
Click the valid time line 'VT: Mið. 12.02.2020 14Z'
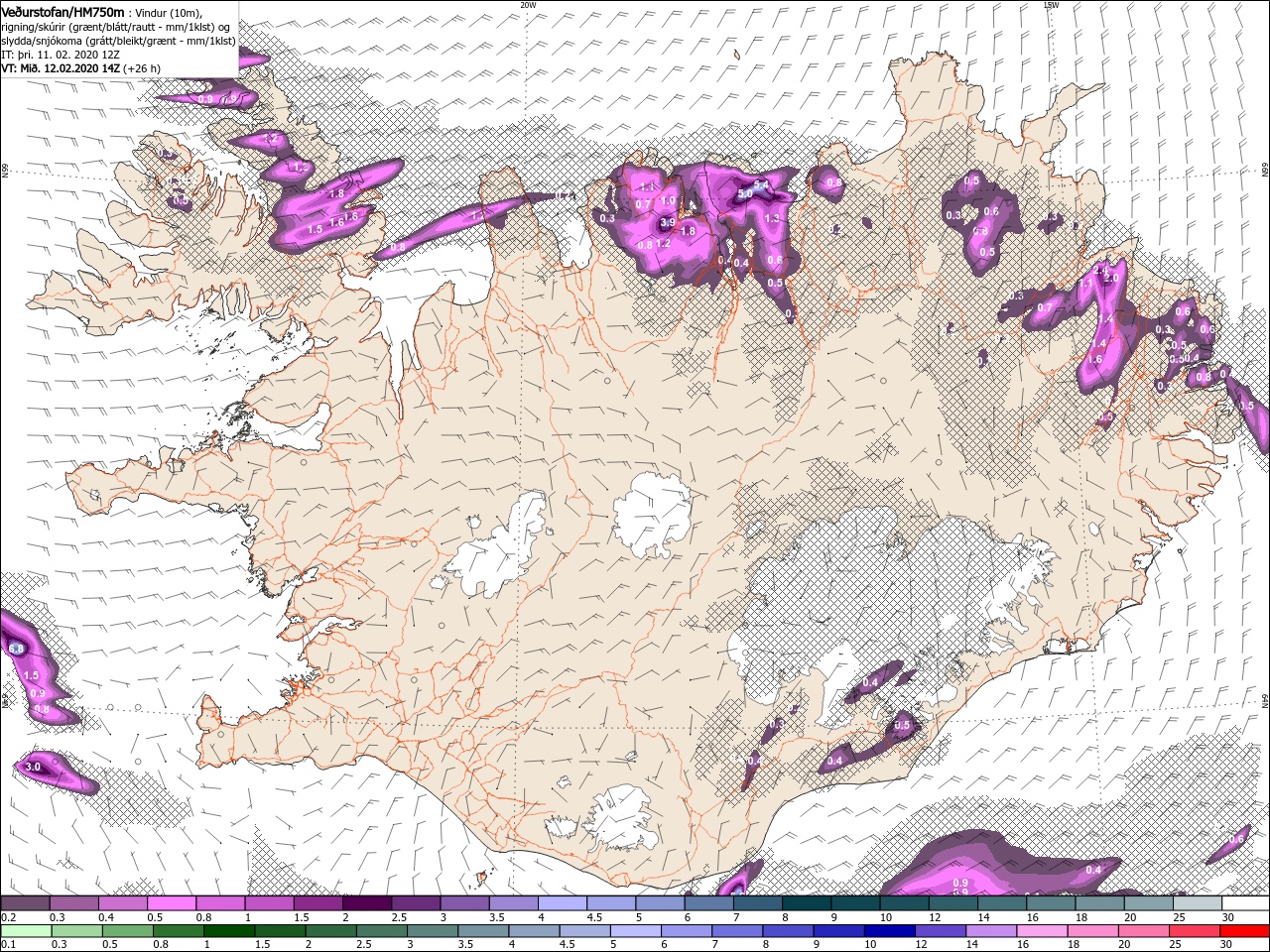click(62, 68)
